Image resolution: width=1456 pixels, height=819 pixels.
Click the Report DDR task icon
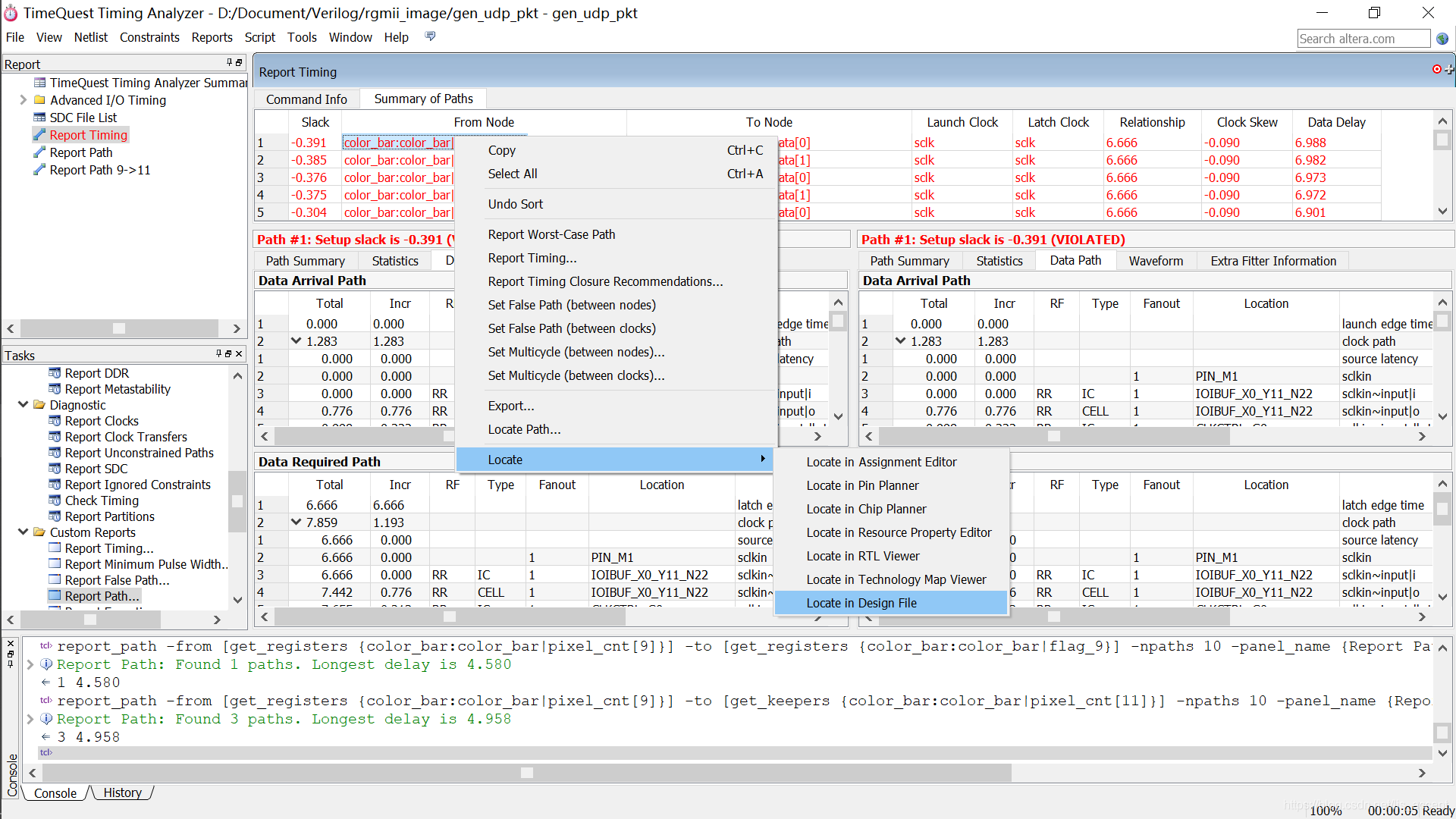(x=55, y=373)
